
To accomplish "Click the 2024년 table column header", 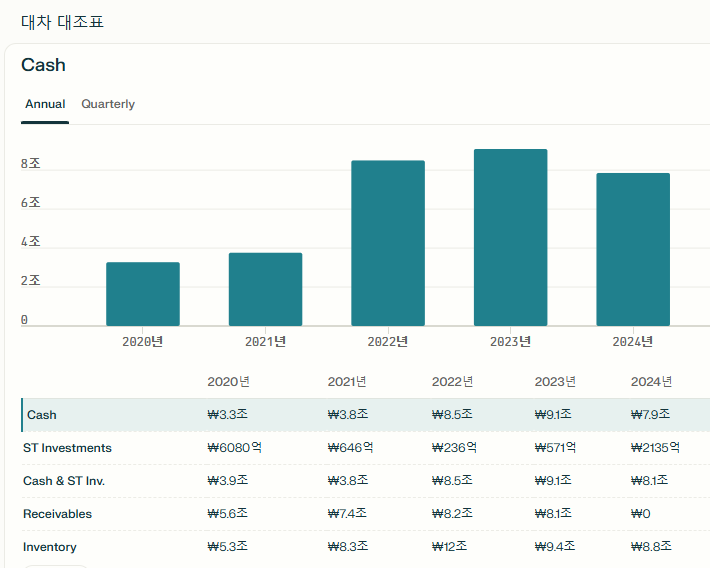I will [x=651, y=382].
